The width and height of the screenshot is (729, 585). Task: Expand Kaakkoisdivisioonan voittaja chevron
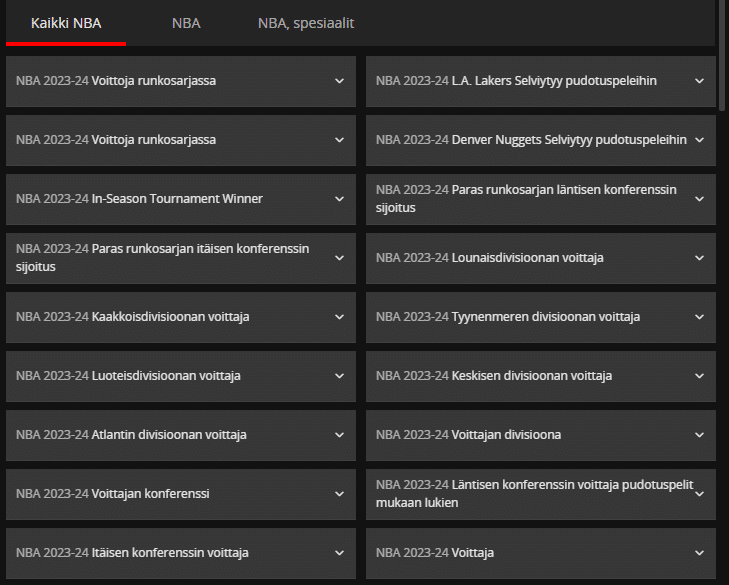pyautogui.click(x=339, y=317)
